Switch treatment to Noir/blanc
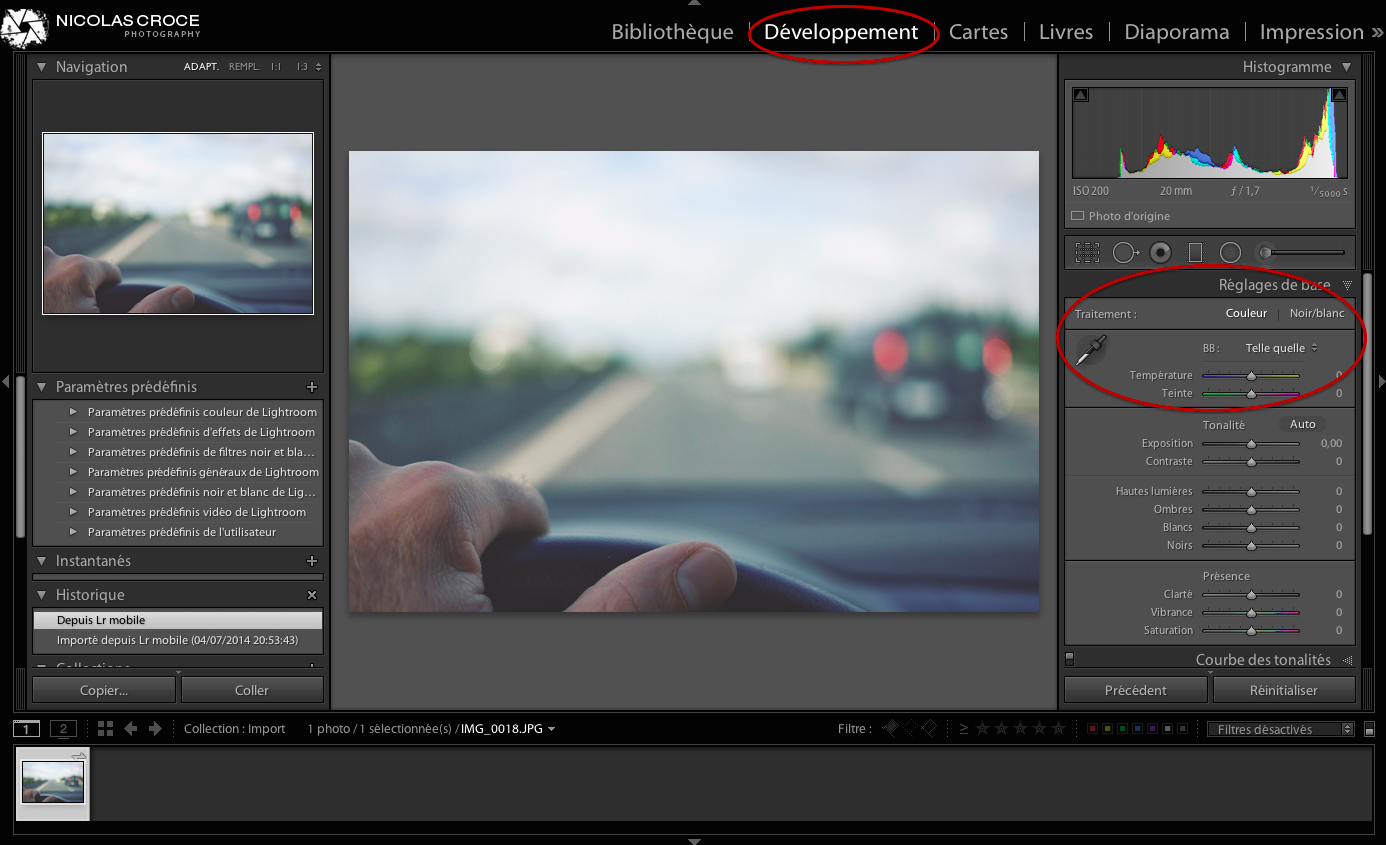 pyautogui.click(x=1316, y=313)
